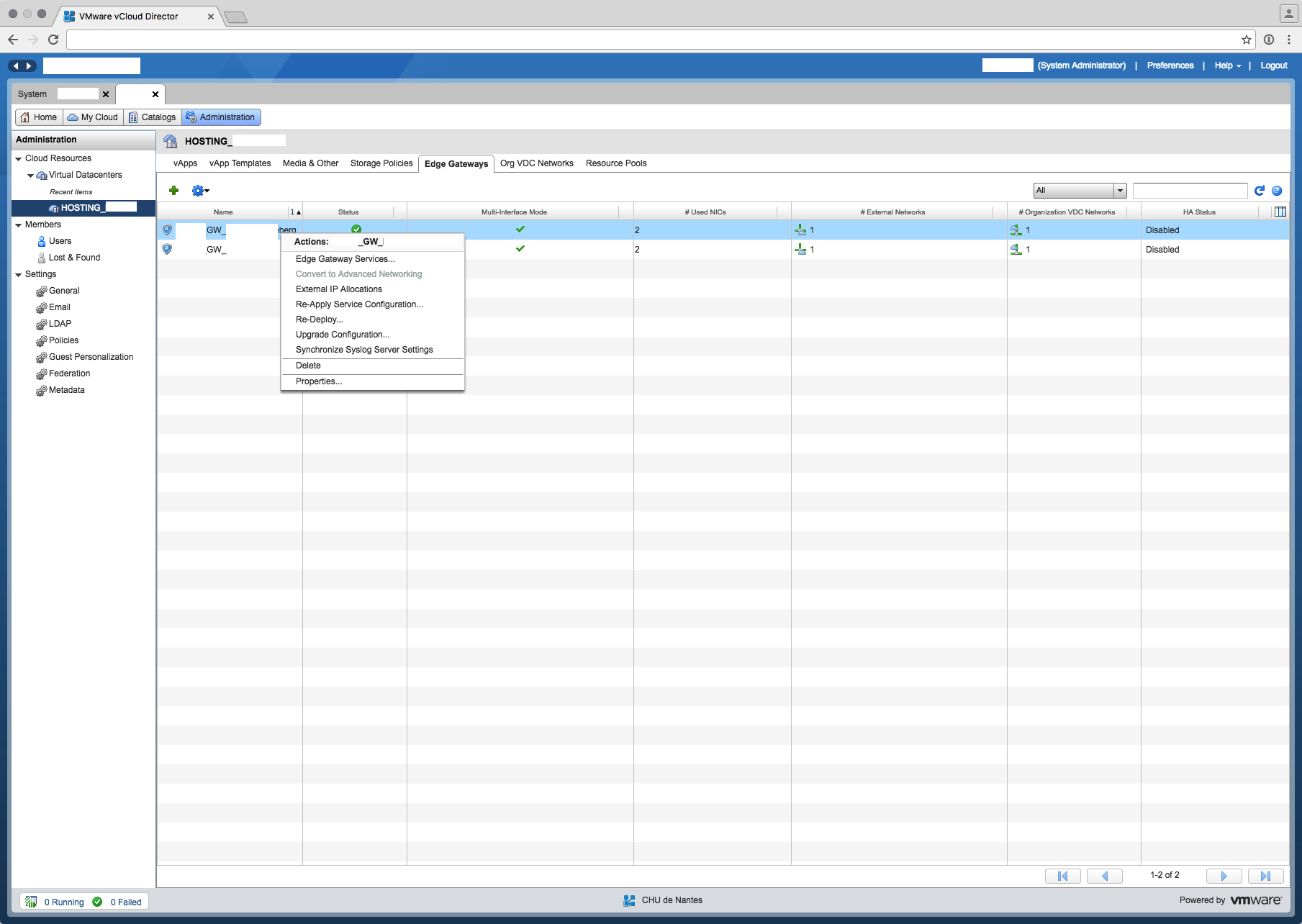Go to the first page arrow
The width and height of the screenshot is (1302, 924).
coord(1062,876)
